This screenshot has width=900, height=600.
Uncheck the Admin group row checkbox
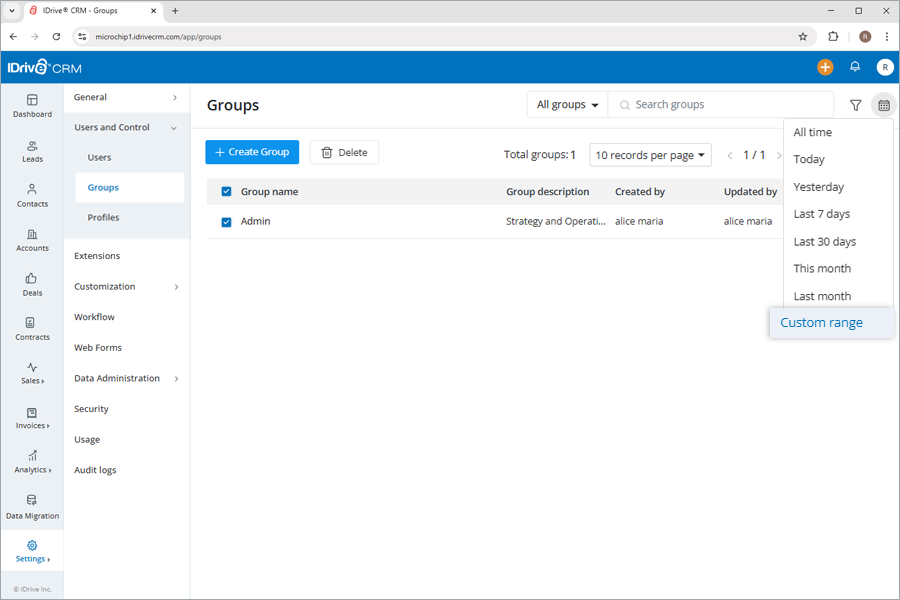[x=226, y=221]
